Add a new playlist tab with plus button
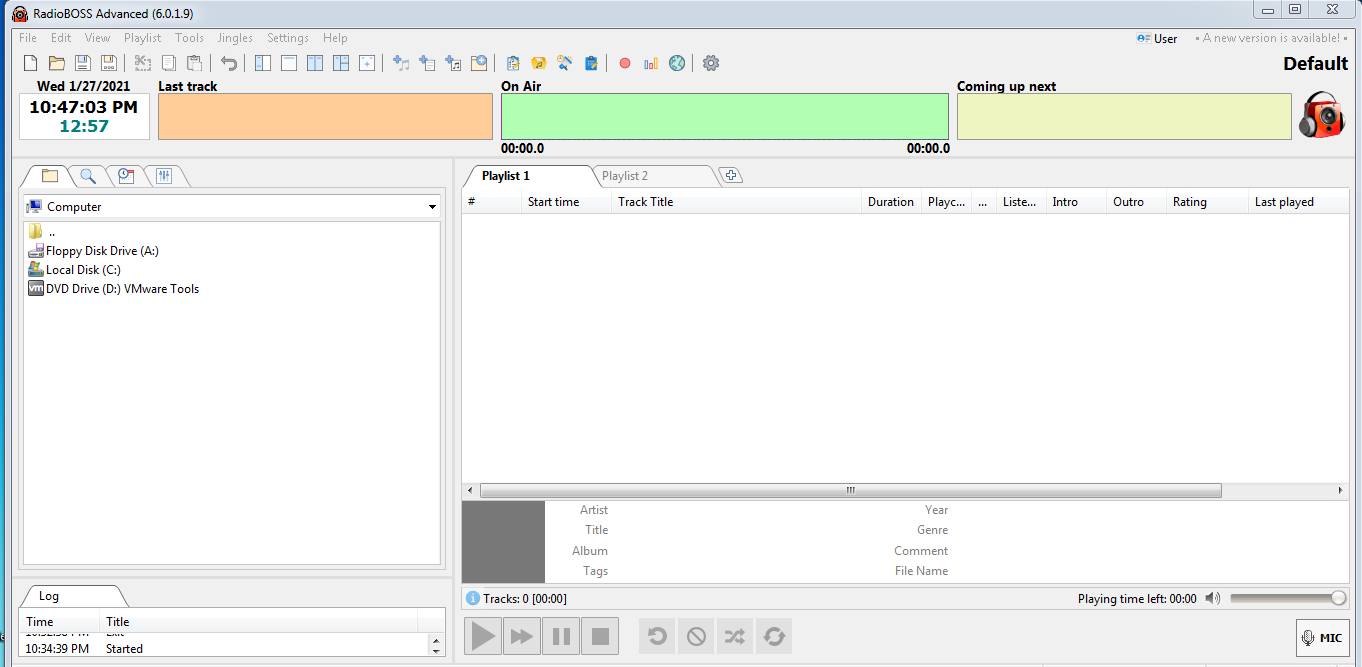The image size is (1362, 667). coord(731,176)
